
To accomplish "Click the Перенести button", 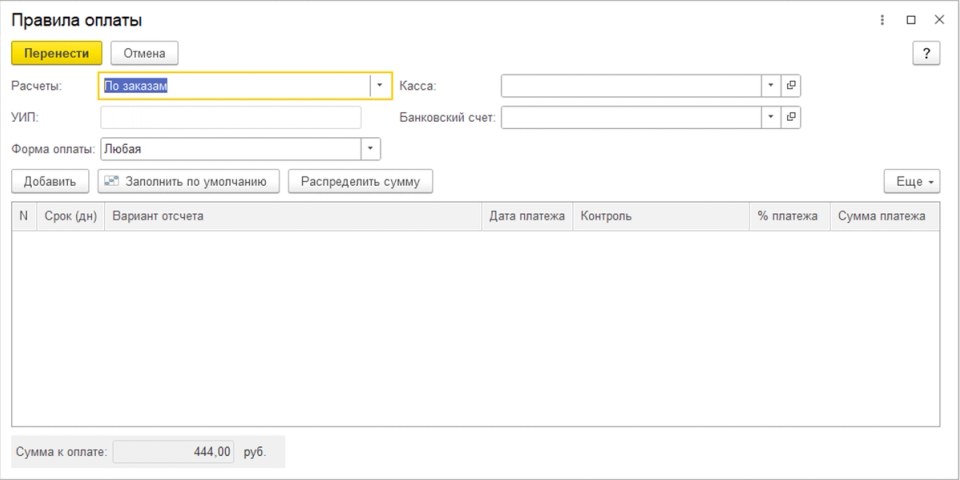I will 57,53.
